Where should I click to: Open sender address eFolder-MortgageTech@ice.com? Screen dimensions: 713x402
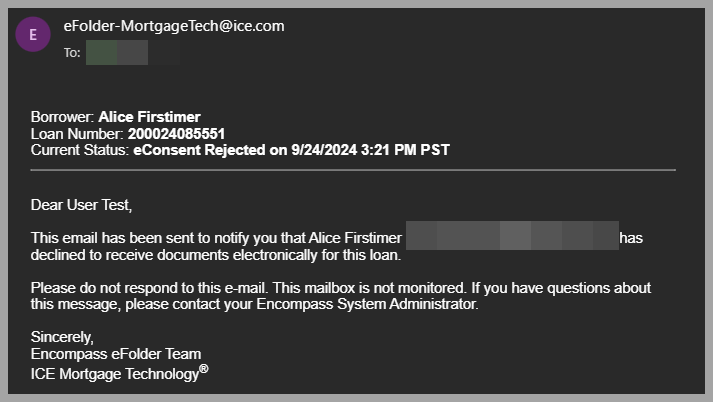click(159, 26)
